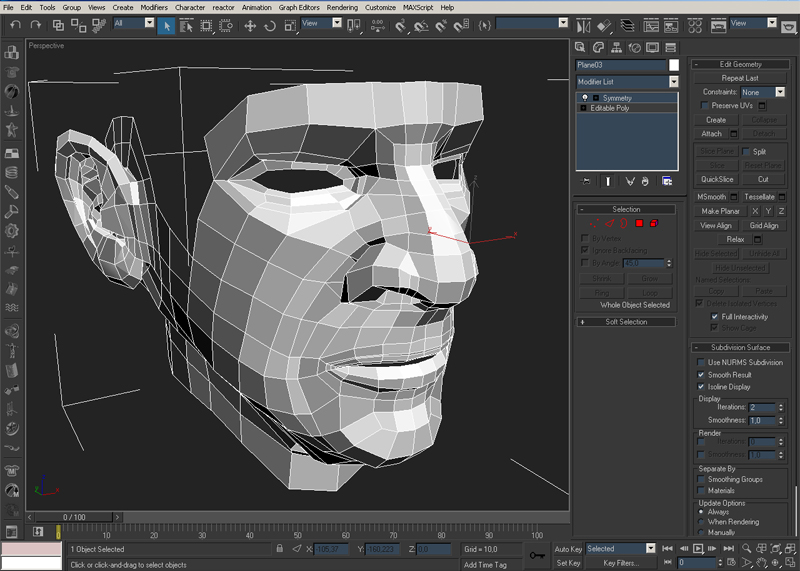This screenshot has width=800, height=571.
Task: Select Edge sub-object level icon
Action: [x=610, y=224]
